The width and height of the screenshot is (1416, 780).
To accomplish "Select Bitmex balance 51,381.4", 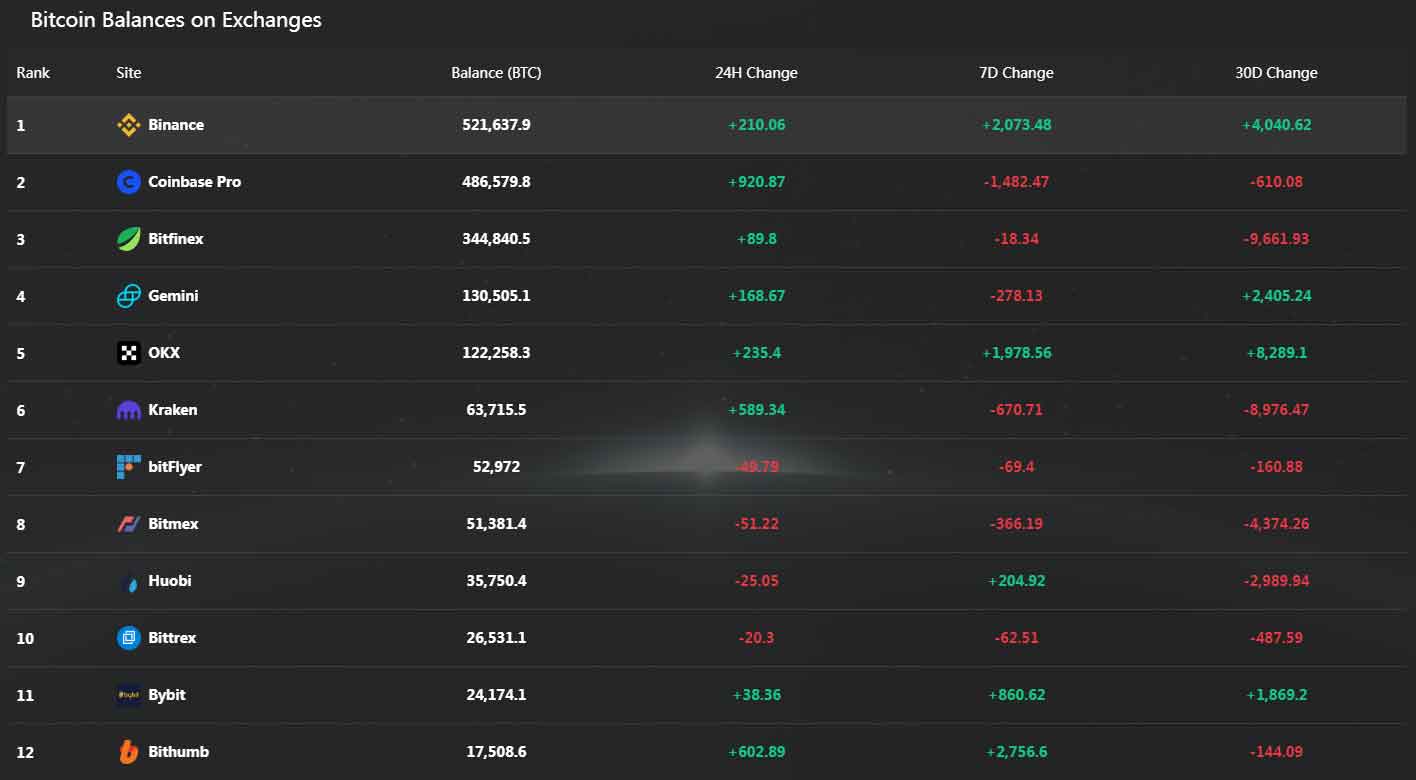I will 496,524.
